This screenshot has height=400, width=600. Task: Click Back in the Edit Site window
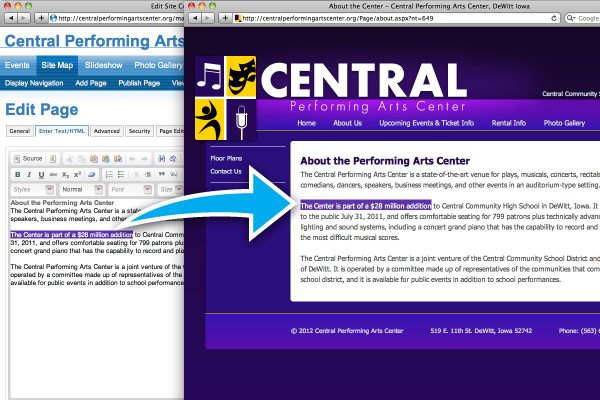(x=11, y=18)
